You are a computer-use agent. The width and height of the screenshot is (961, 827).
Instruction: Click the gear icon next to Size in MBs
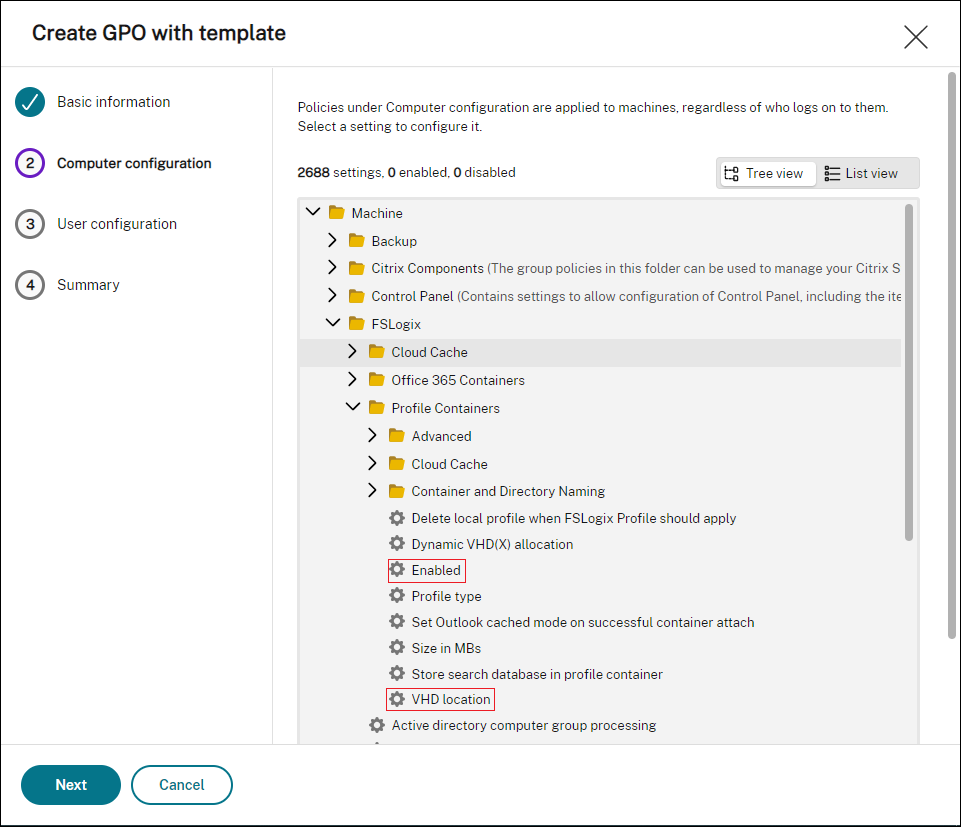(397, 648)
